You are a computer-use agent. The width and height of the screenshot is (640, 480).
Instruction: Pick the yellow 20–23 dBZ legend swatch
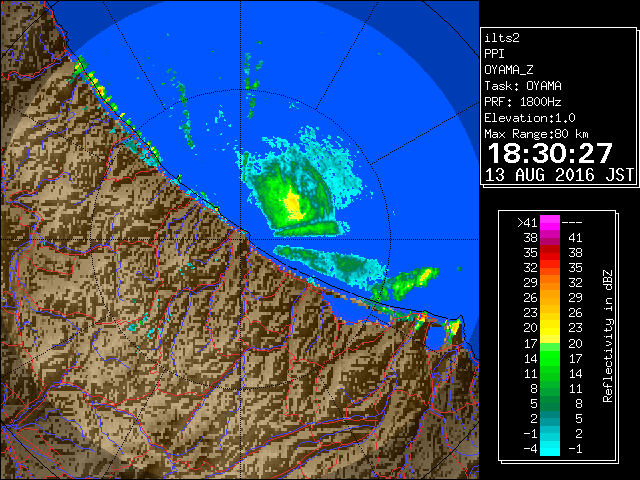(549, 328)
